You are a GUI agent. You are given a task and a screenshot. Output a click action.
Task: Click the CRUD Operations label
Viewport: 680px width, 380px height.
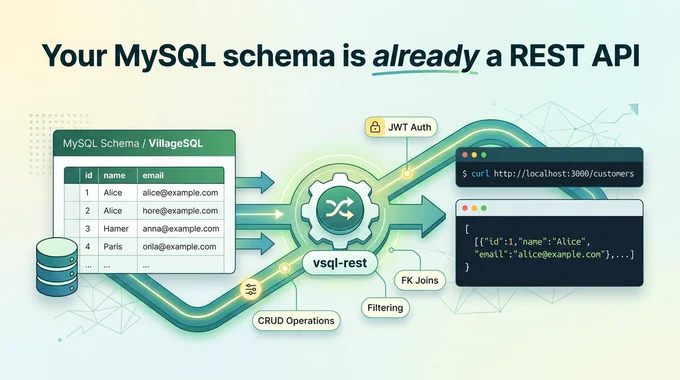click(296, 321)
